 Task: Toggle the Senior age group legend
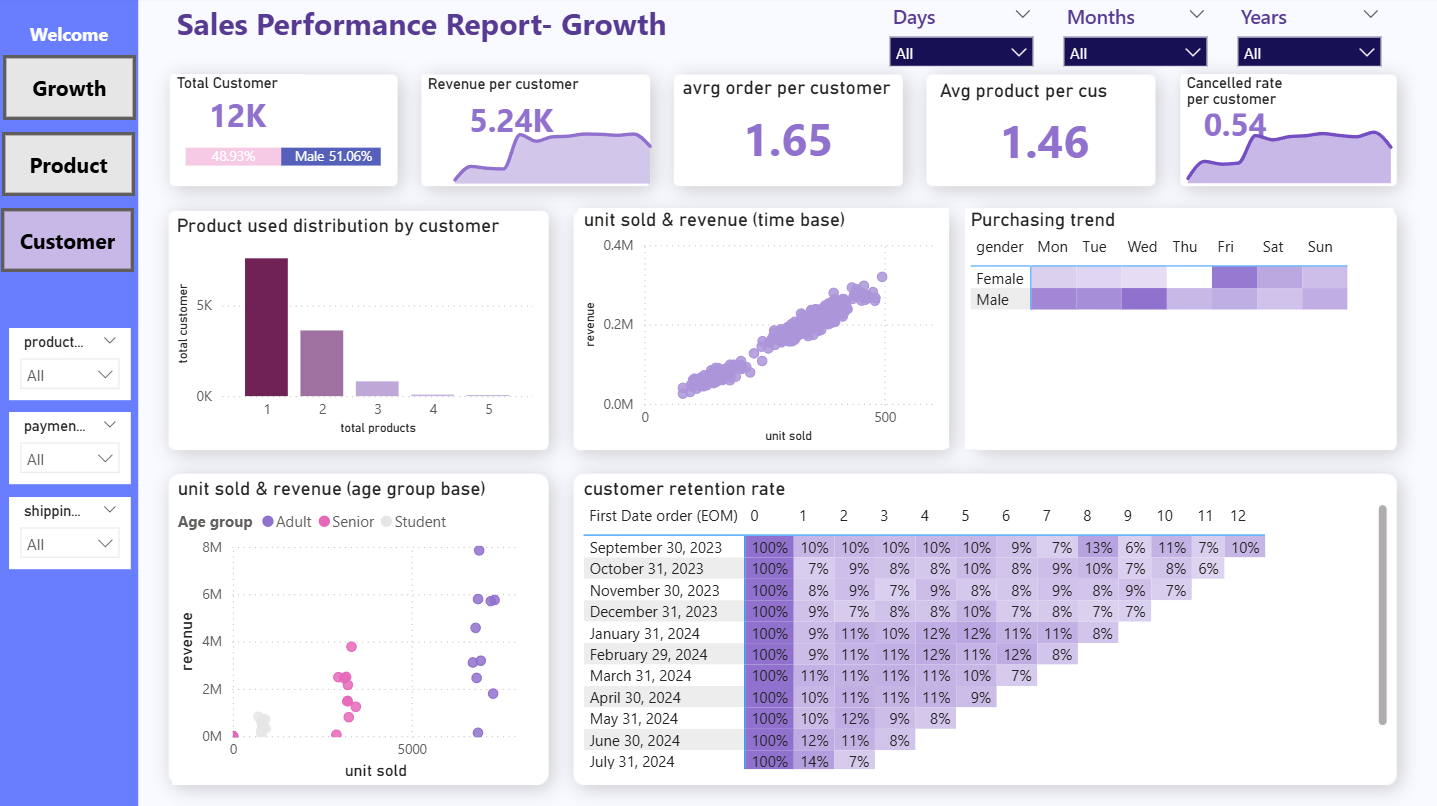[345, 522]
